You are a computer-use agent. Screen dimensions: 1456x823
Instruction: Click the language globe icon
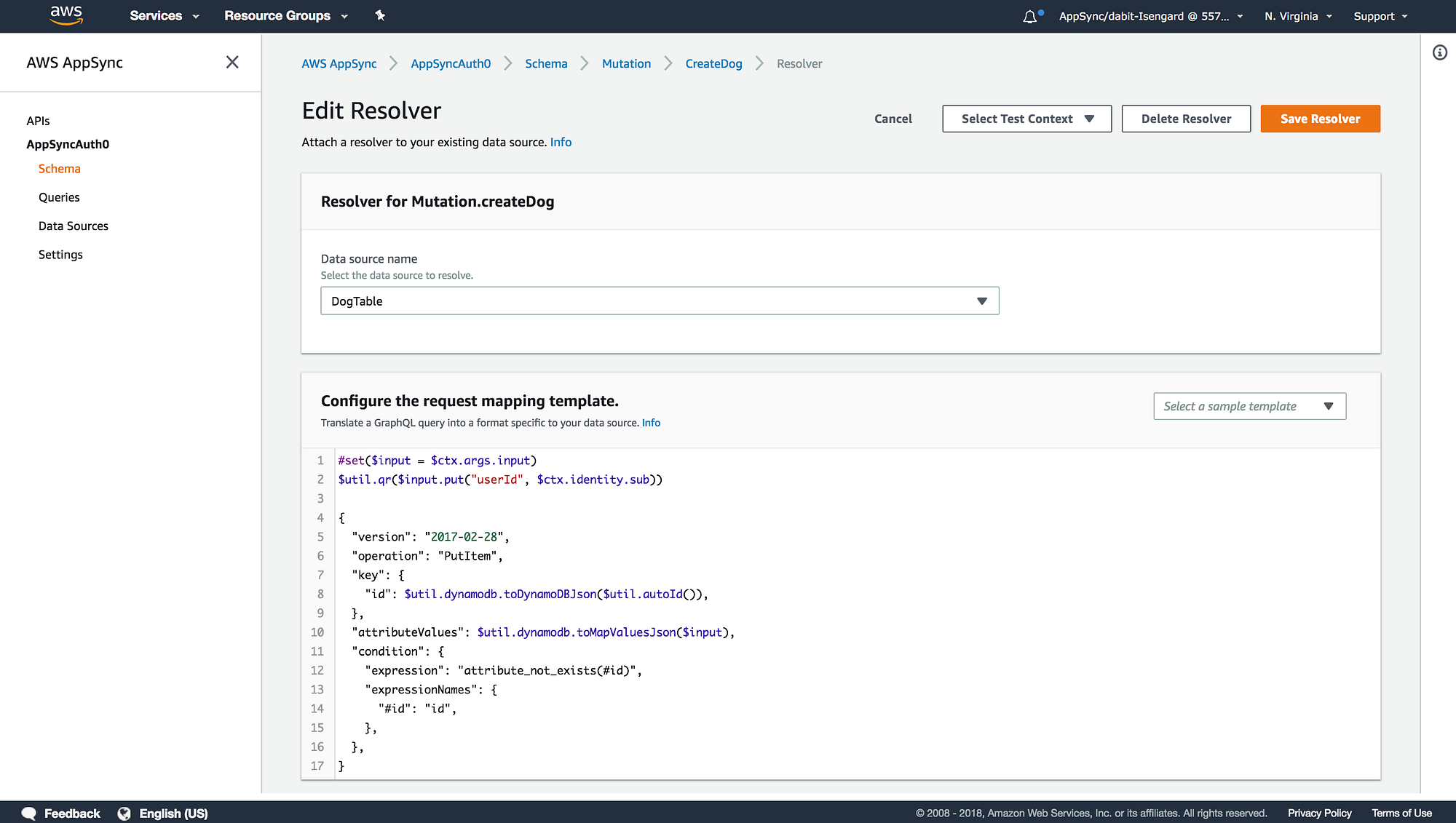124,814
